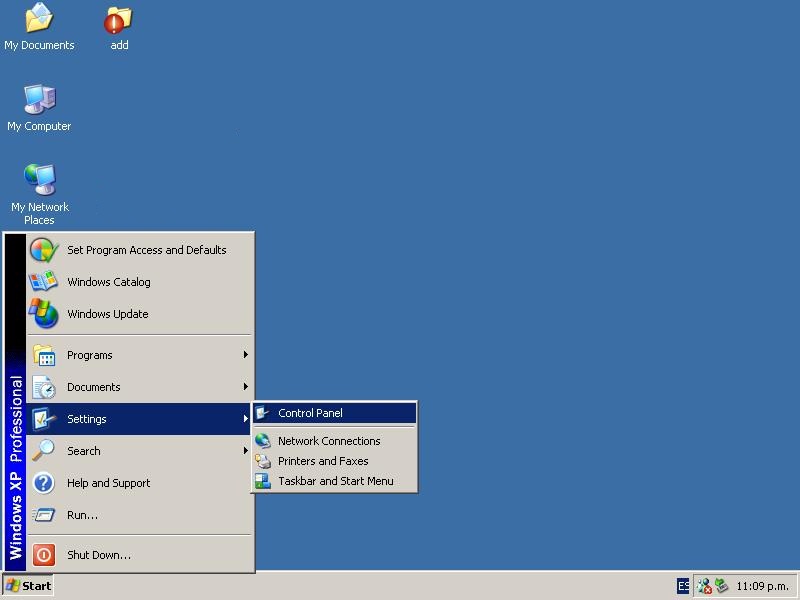The height and width of the screenshot is (600, 800).
Task: Select Run... from Start menu
Action: [x=140, y=515]
